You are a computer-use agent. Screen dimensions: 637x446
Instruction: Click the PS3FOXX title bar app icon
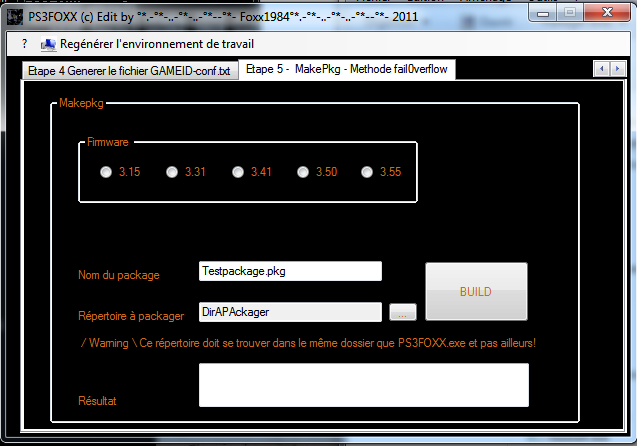coord(15,17)
